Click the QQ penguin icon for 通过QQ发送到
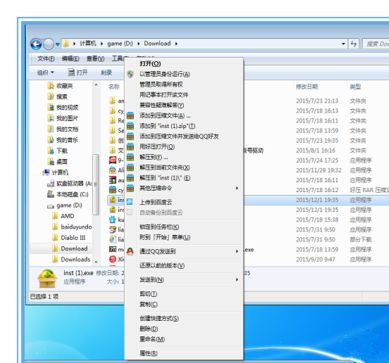 pyautogui.click(x=130, y=251)
